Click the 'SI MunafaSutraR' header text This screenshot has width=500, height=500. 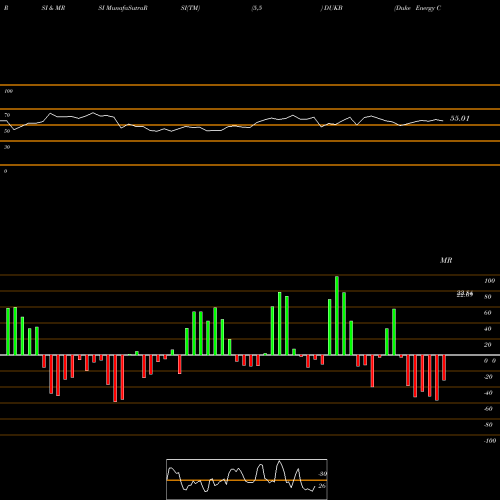coord(123,8)
